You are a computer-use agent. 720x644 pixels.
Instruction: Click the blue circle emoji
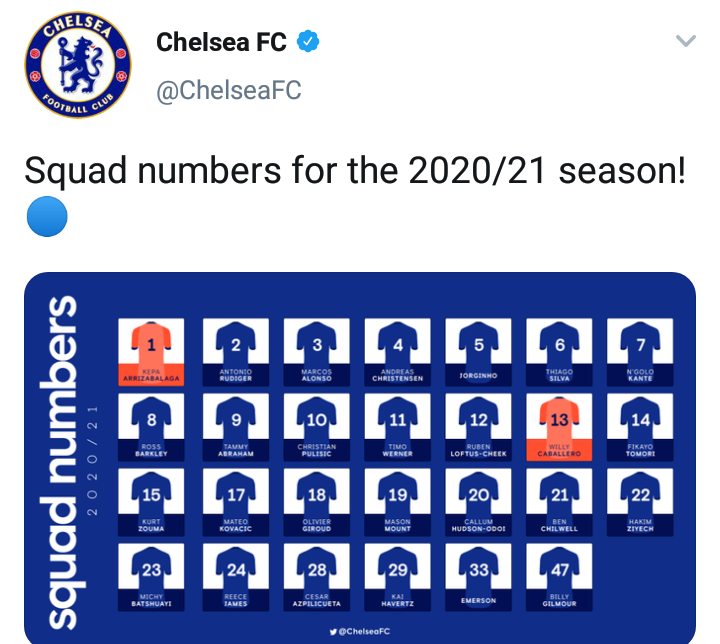click(x=45, y=217)
